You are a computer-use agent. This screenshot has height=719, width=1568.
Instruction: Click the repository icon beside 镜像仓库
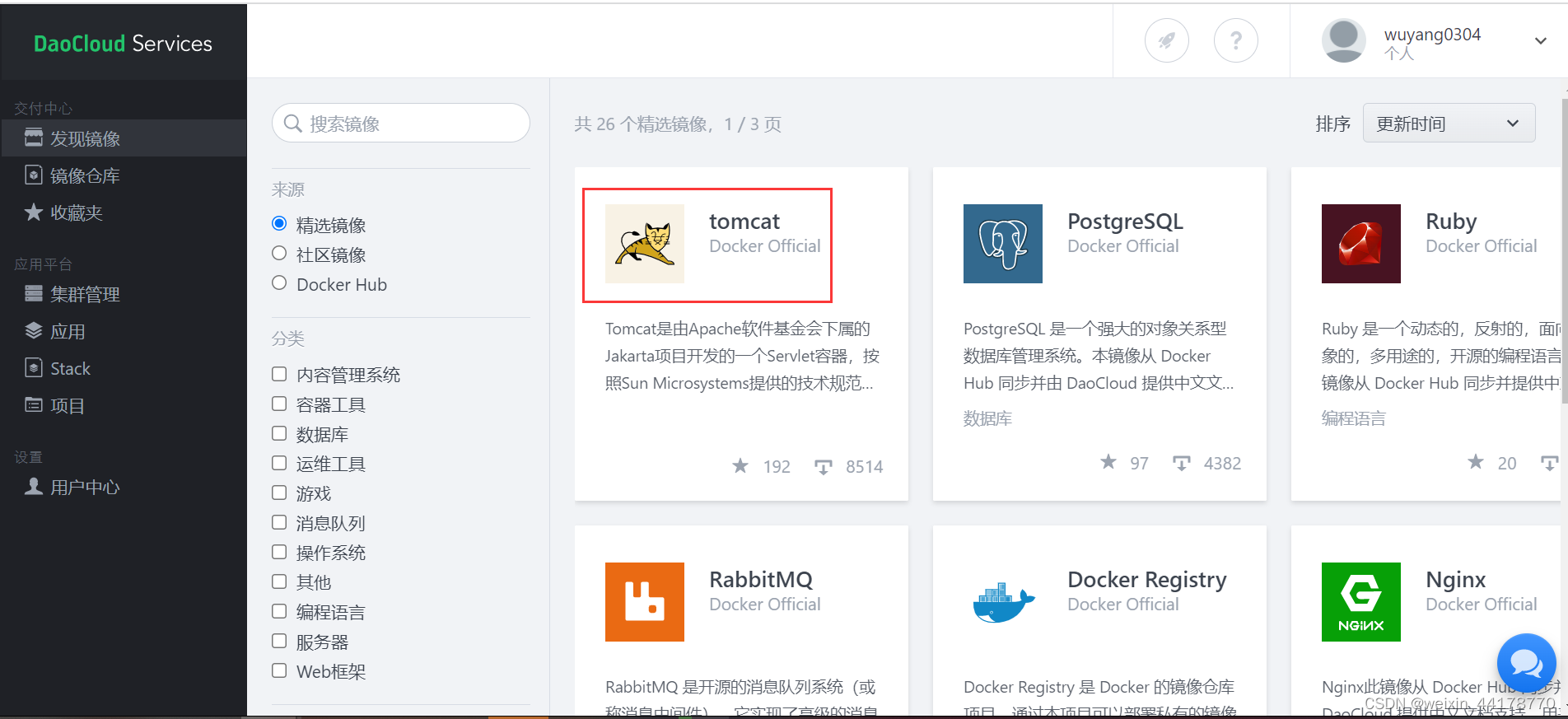(x=34, y=175)
